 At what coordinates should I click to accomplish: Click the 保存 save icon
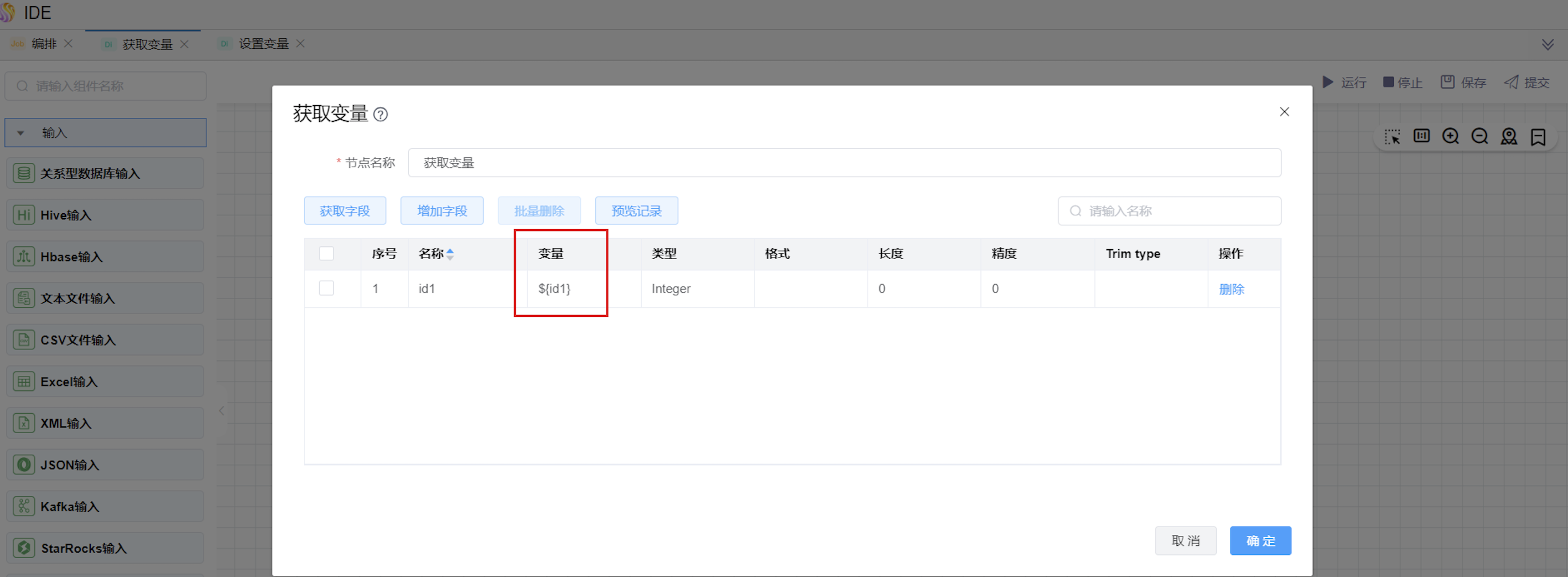1447,83
